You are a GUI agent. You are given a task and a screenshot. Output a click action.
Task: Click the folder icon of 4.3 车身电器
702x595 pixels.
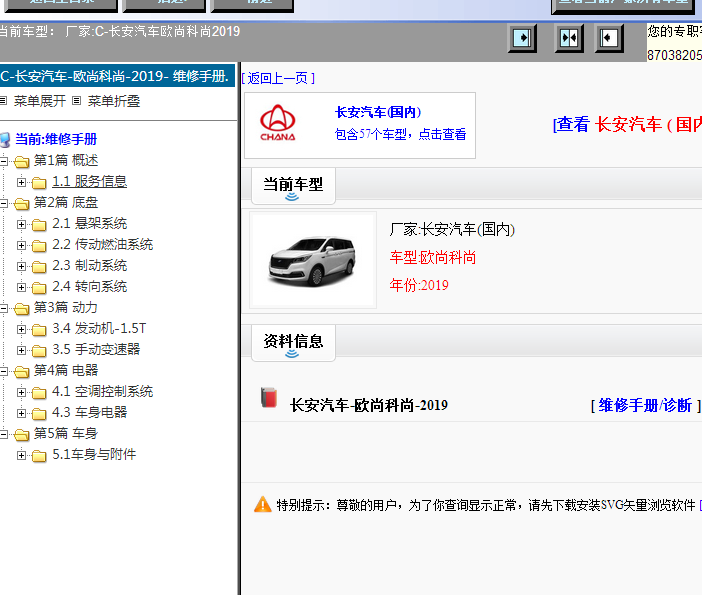coord(39,414)
